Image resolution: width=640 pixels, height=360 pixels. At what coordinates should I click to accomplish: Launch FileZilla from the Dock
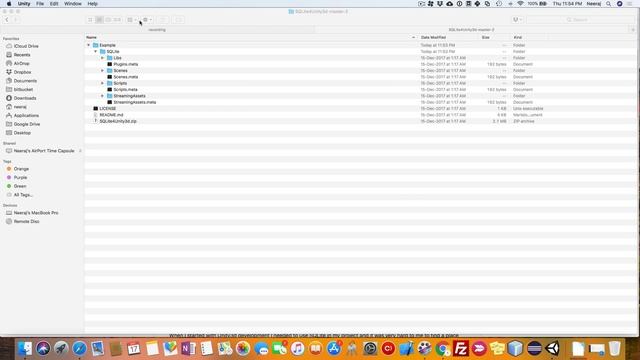pos(461,349)
